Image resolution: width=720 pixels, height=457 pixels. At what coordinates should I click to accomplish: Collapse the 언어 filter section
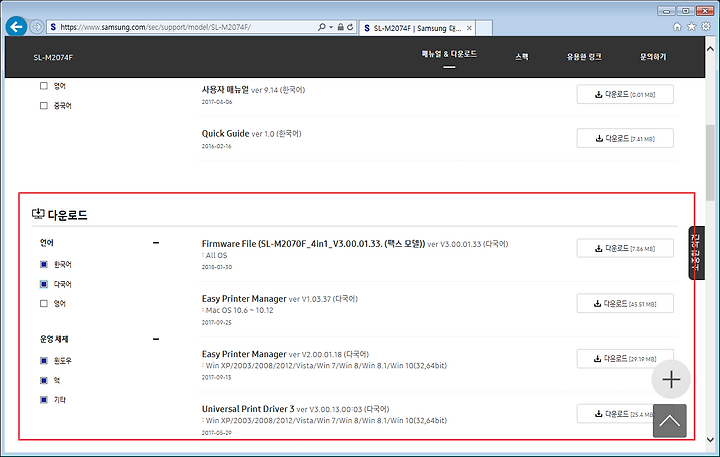click(156, 243)
